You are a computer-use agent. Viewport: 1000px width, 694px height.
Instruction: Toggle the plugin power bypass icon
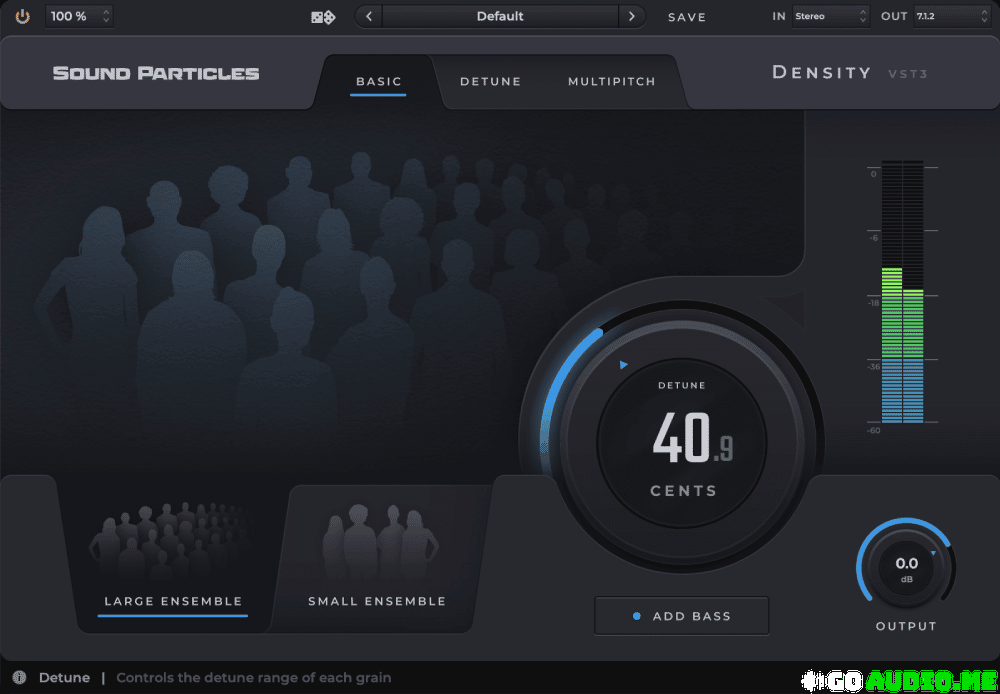pyautogui.click(x=23, y=17)
